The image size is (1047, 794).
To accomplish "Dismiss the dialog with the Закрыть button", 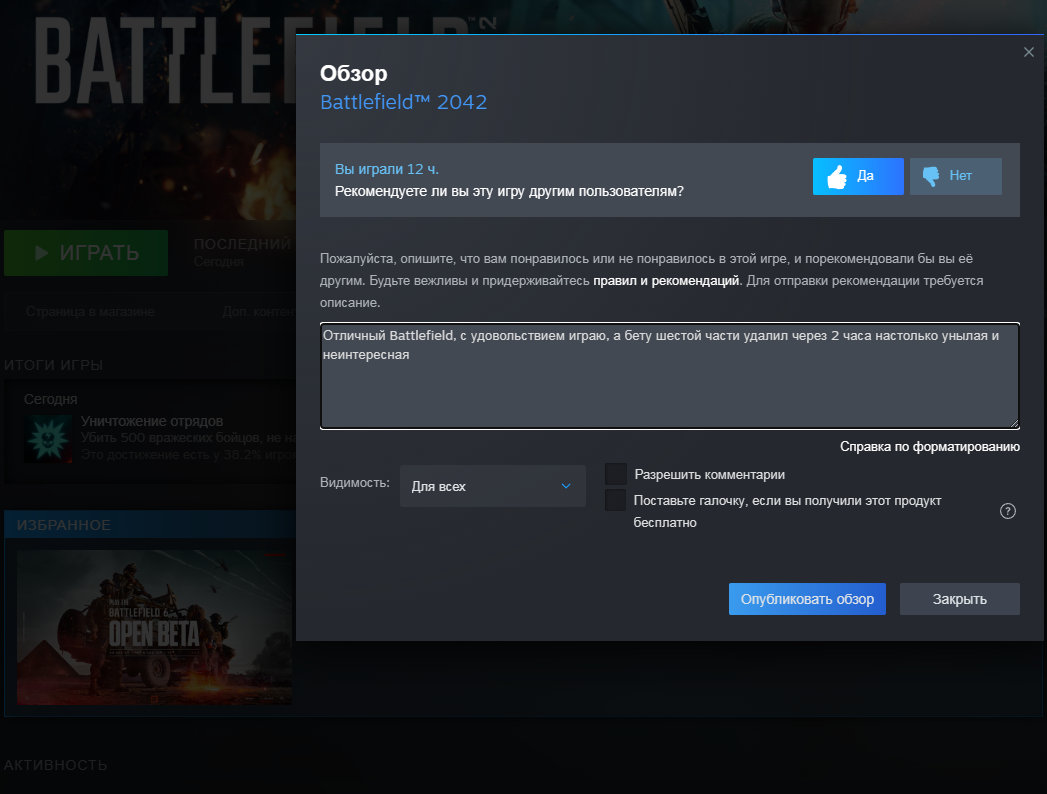I will point(960,599).
